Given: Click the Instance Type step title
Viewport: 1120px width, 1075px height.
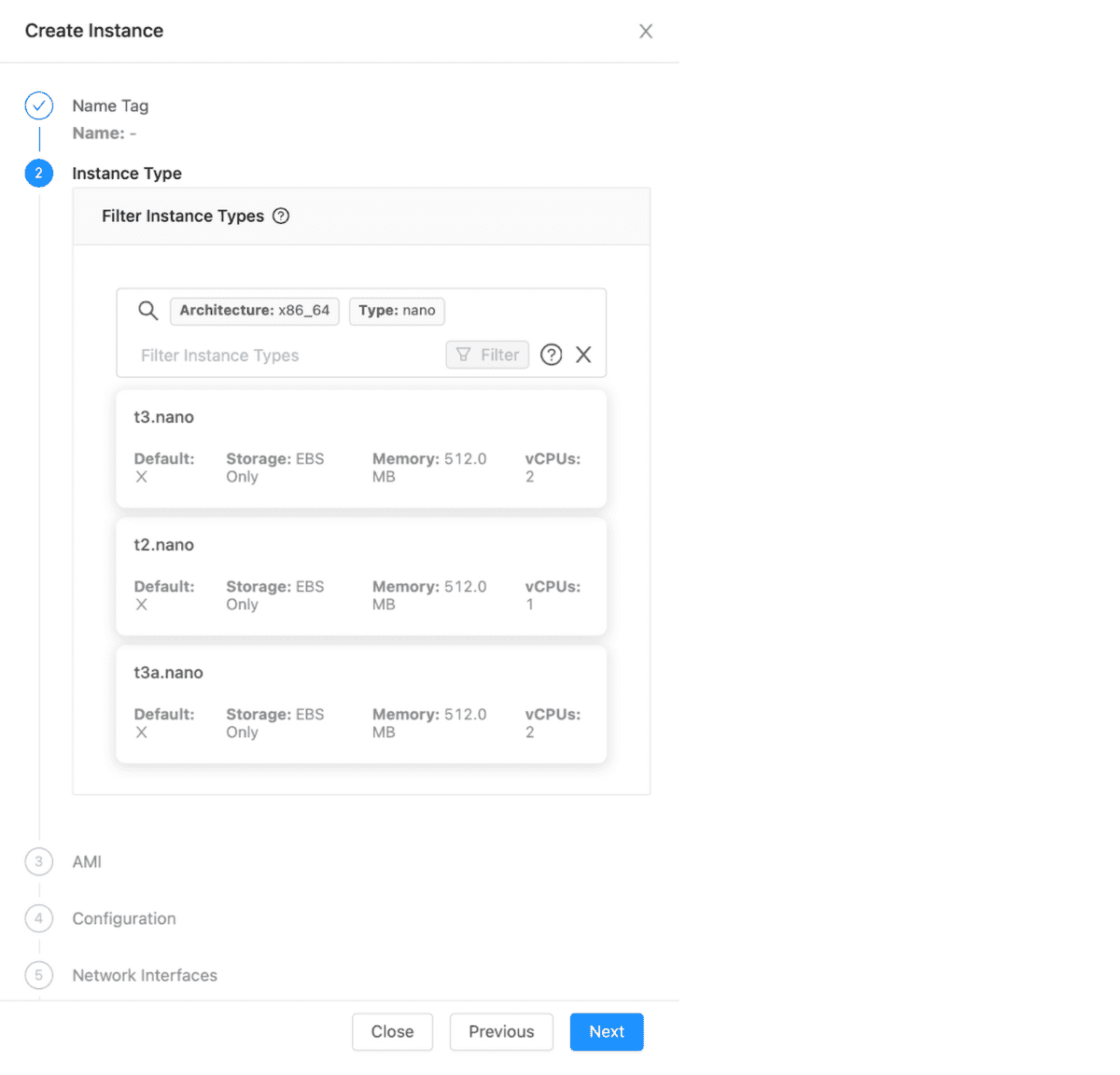Looking at the screenshot, I should tap(127, 174).
